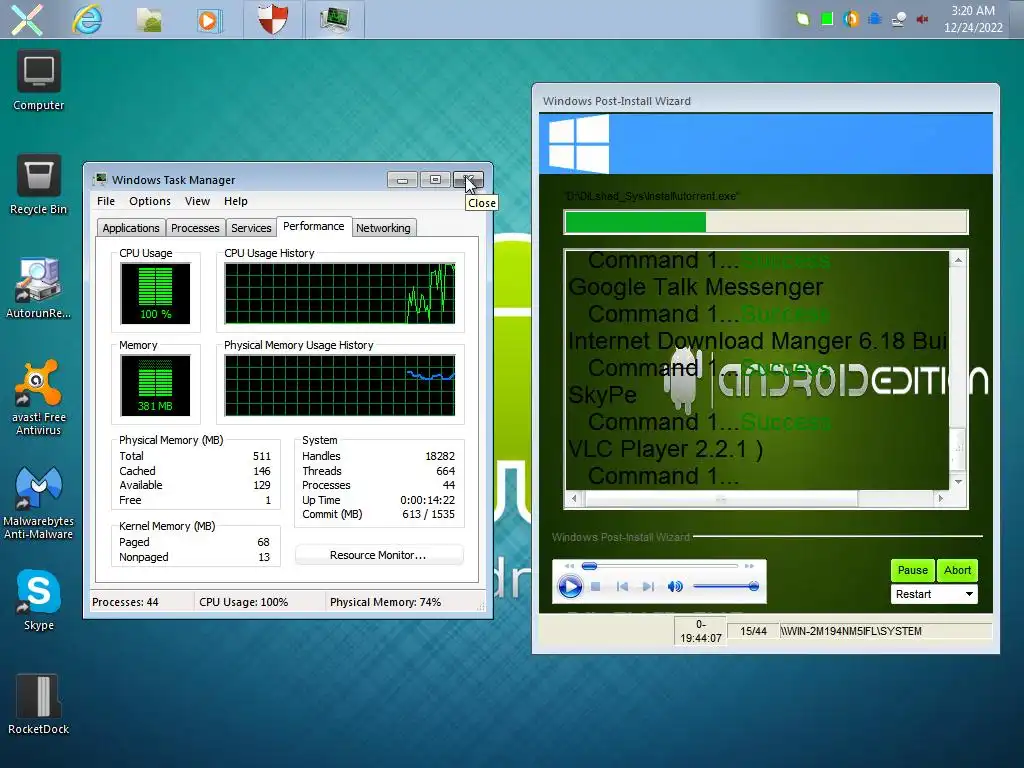Click the rewind icon above seek bar

coord(569,566)
